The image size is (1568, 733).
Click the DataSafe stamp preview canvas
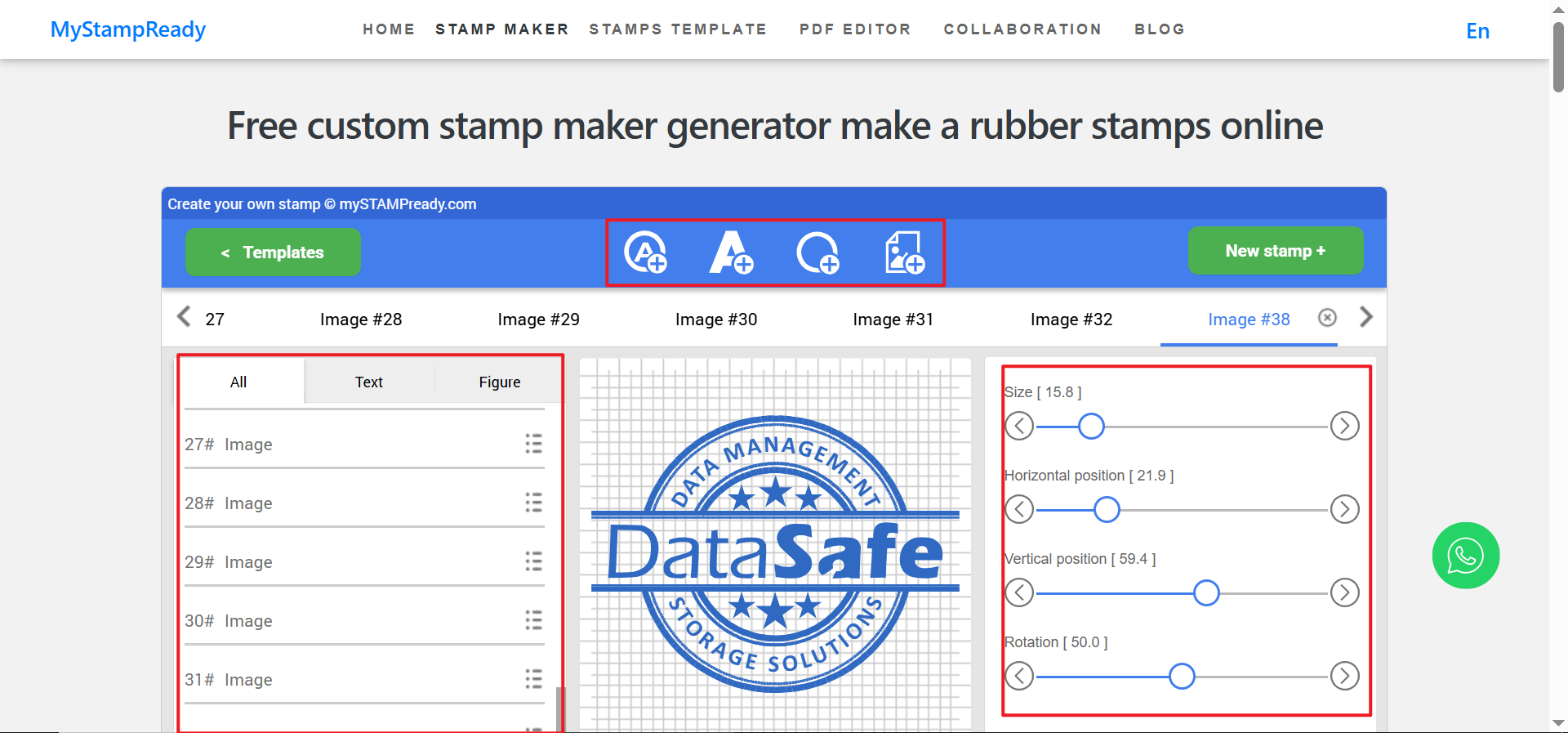pos(775,545)
